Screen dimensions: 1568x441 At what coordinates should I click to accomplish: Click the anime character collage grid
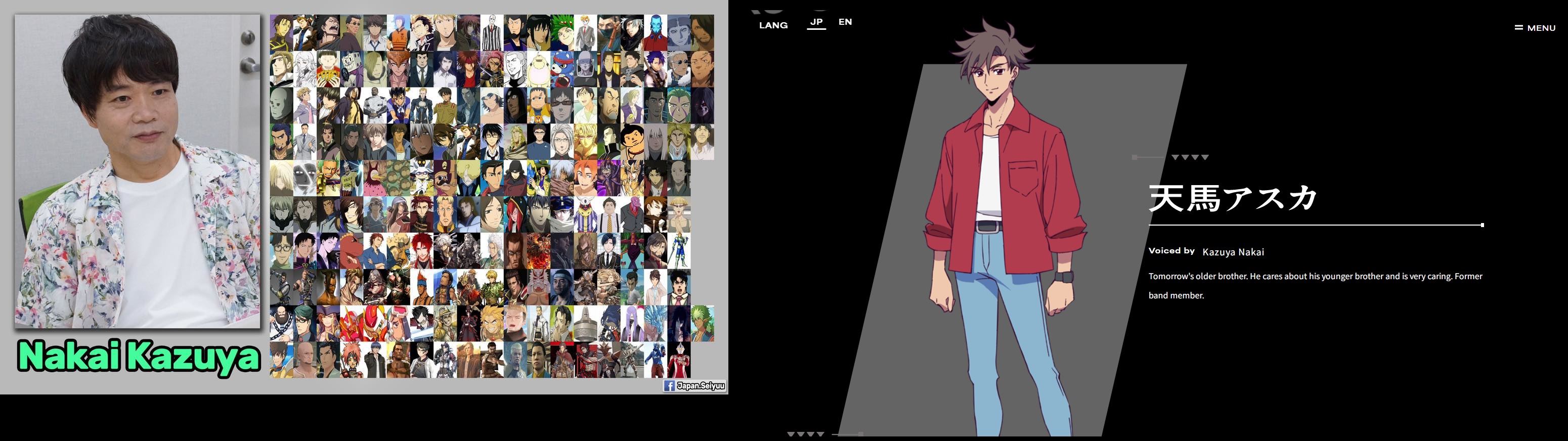pyautogui.click(x=492, y=196)
